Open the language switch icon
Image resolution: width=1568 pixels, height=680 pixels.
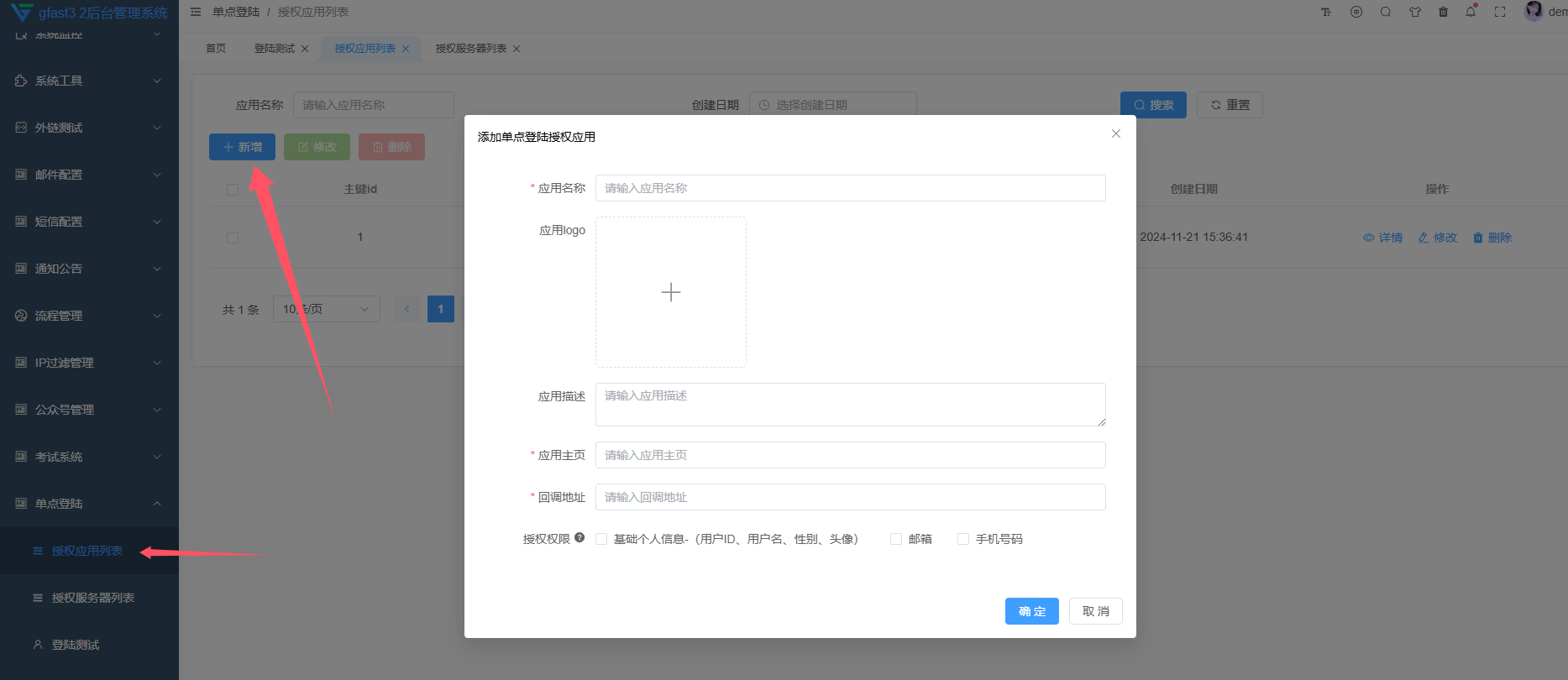[x=1356, y=12]
